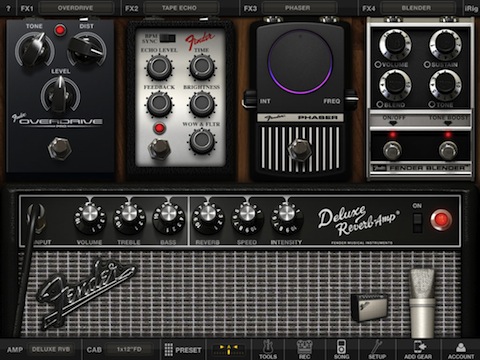Open the Preset menu
Image resolution: width=480 pixels, height=360 pixels.
[x=183, y=350]
